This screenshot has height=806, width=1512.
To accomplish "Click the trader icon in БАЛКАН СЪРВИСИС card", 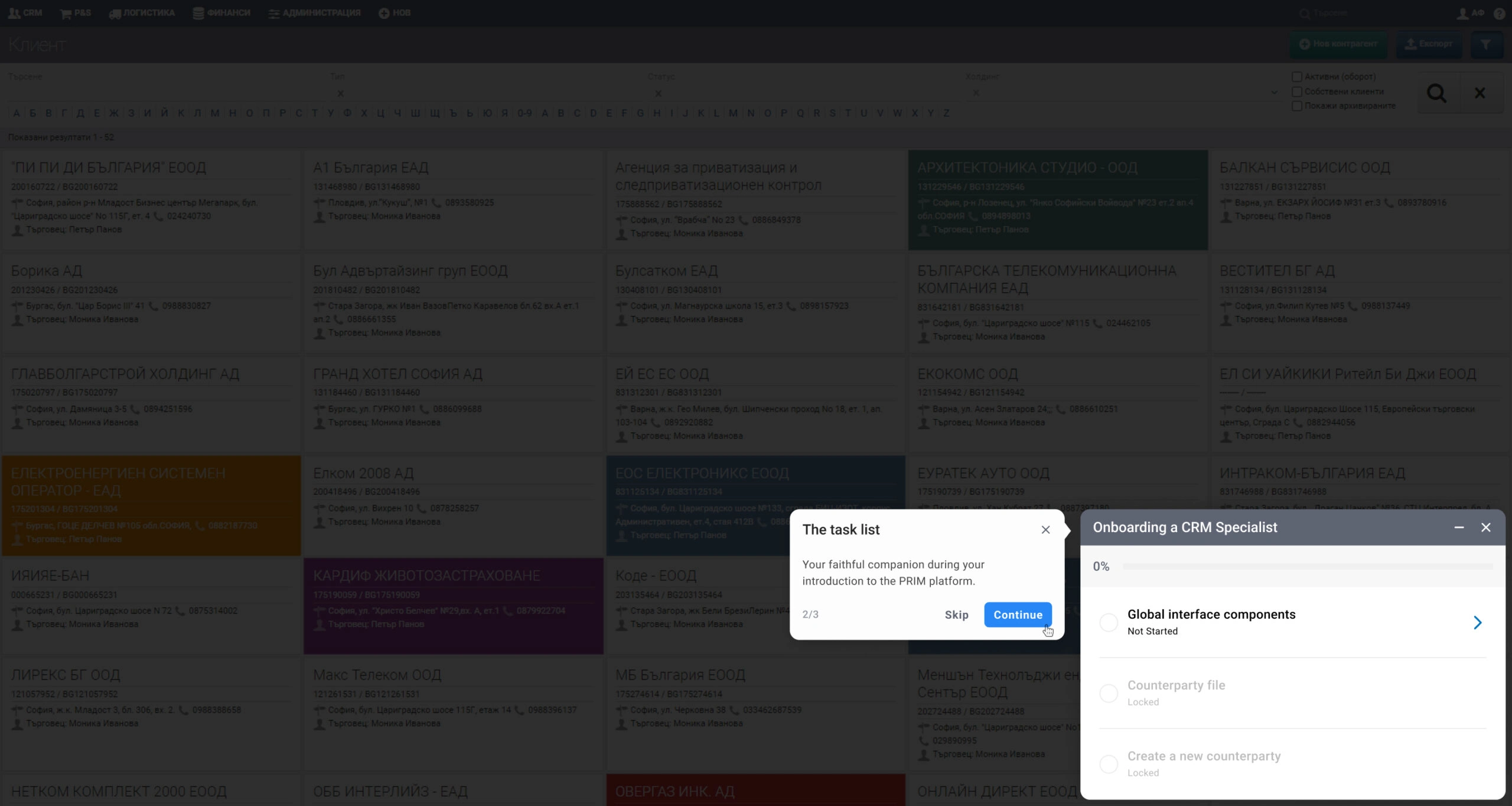I will [1226, 216].
